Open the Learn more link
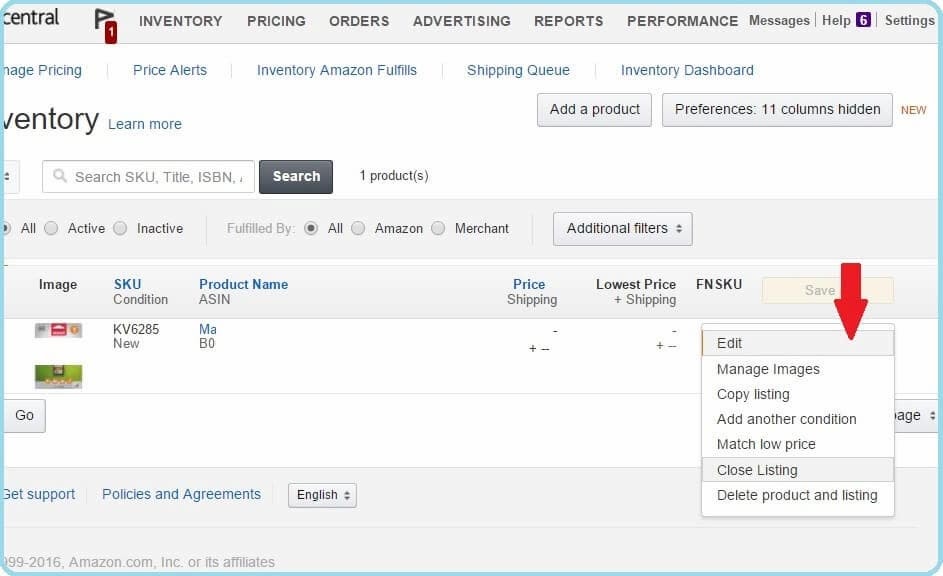 coord(145,124)
